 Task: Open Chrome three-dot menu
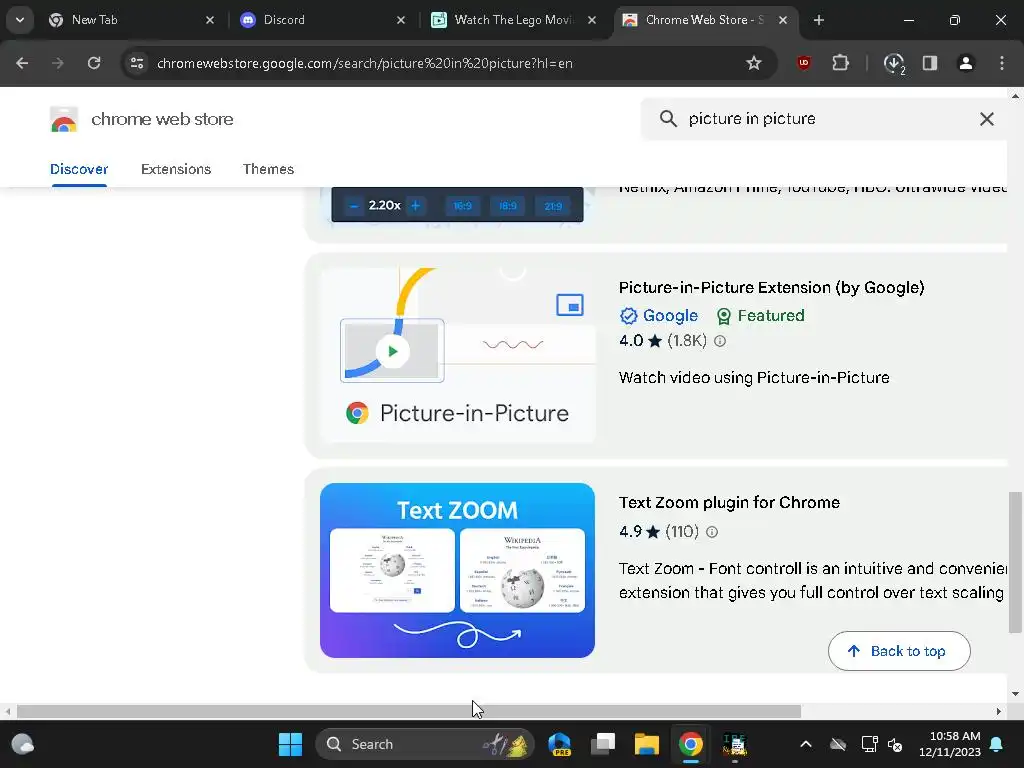(x=1002, y=63)
